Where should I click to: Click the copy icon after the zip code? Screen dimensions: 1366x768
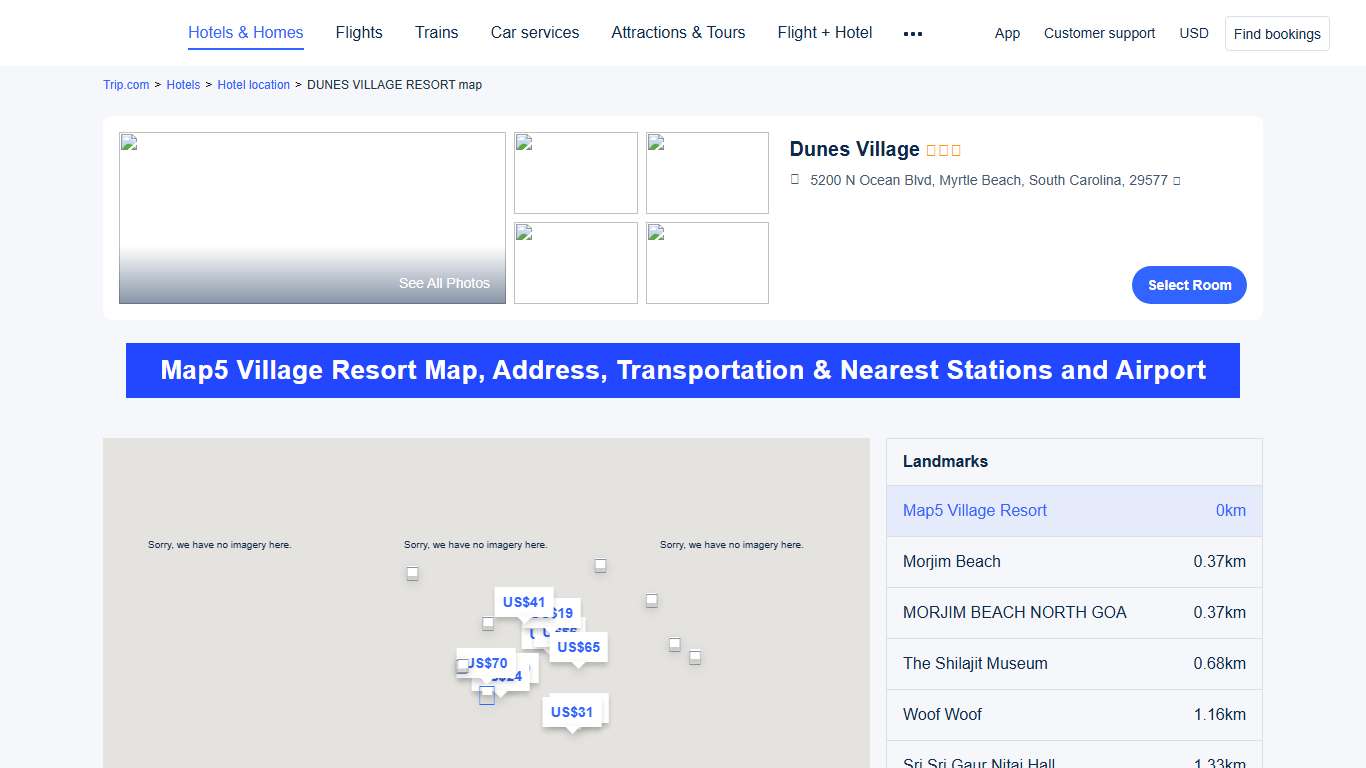(1177, 181)
